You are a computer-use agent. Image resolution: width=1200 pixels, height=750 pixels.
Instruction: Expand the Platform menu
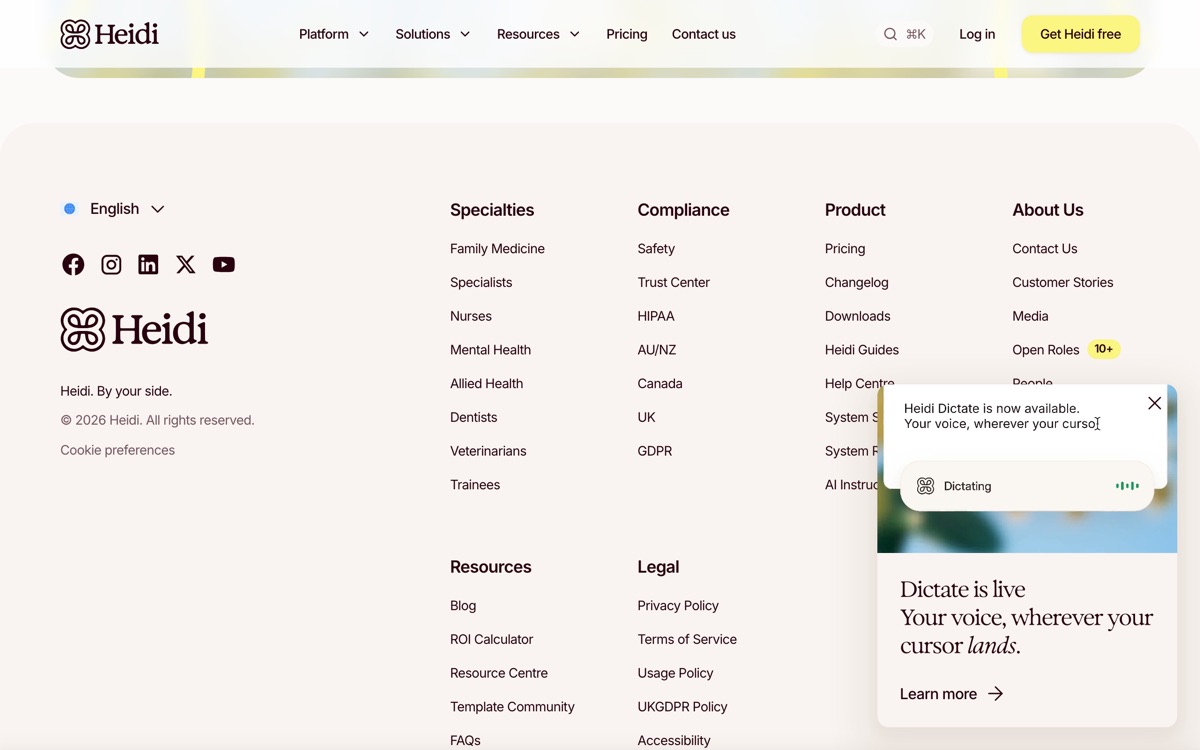click(x=334, y=34)
